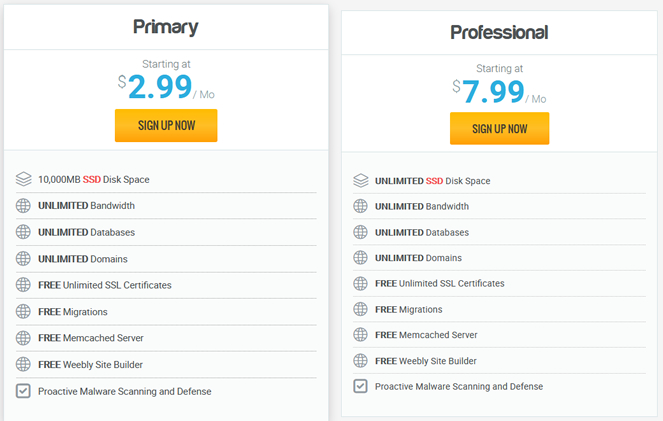Screen dimensions: 663x421
Task: Click globe icon beside Professional Free Migrations
Action: click(x=360, y=309)
